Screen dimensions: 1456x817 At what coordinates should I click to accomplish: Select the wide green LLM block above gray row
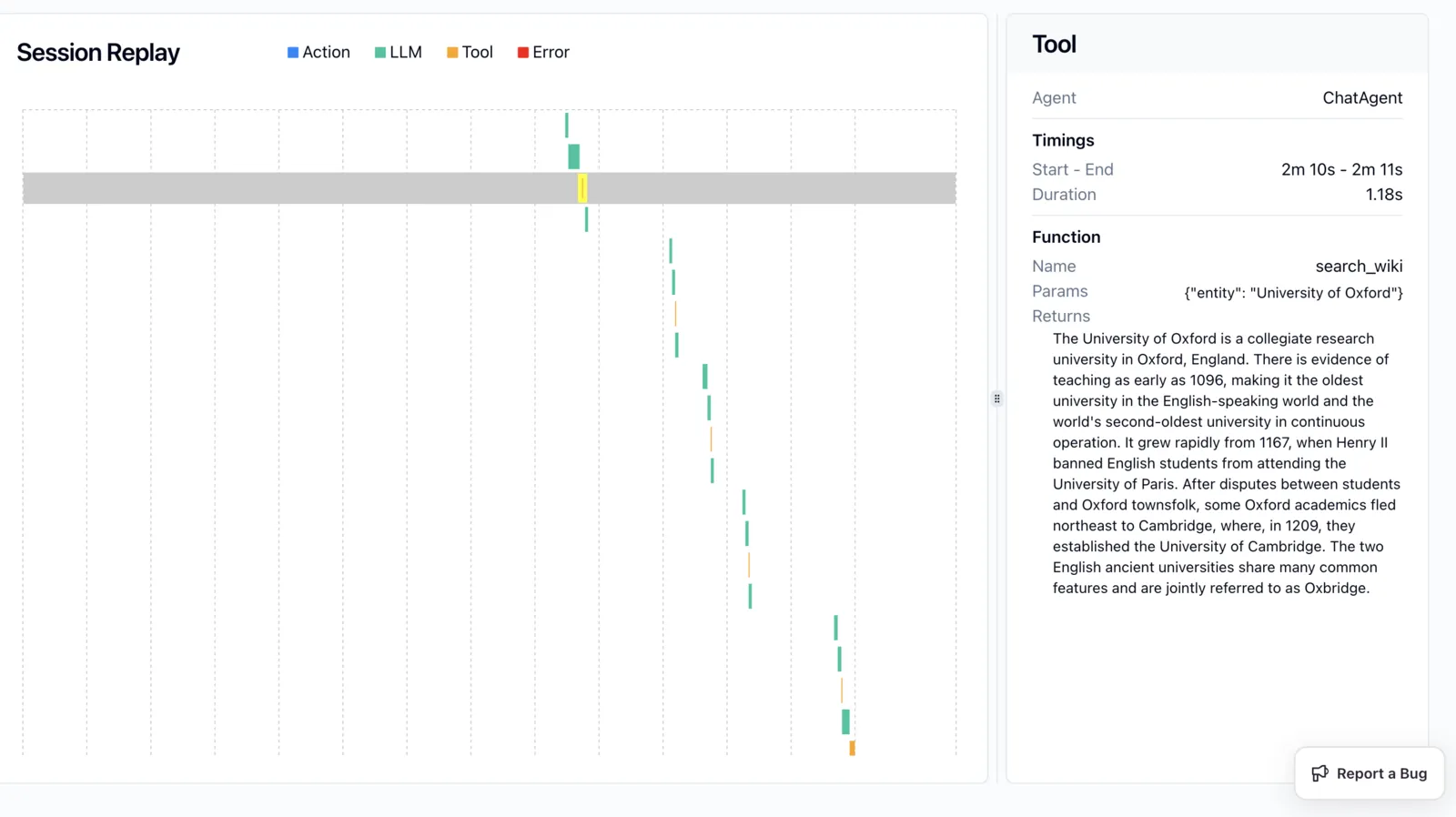tap(574, 156)
